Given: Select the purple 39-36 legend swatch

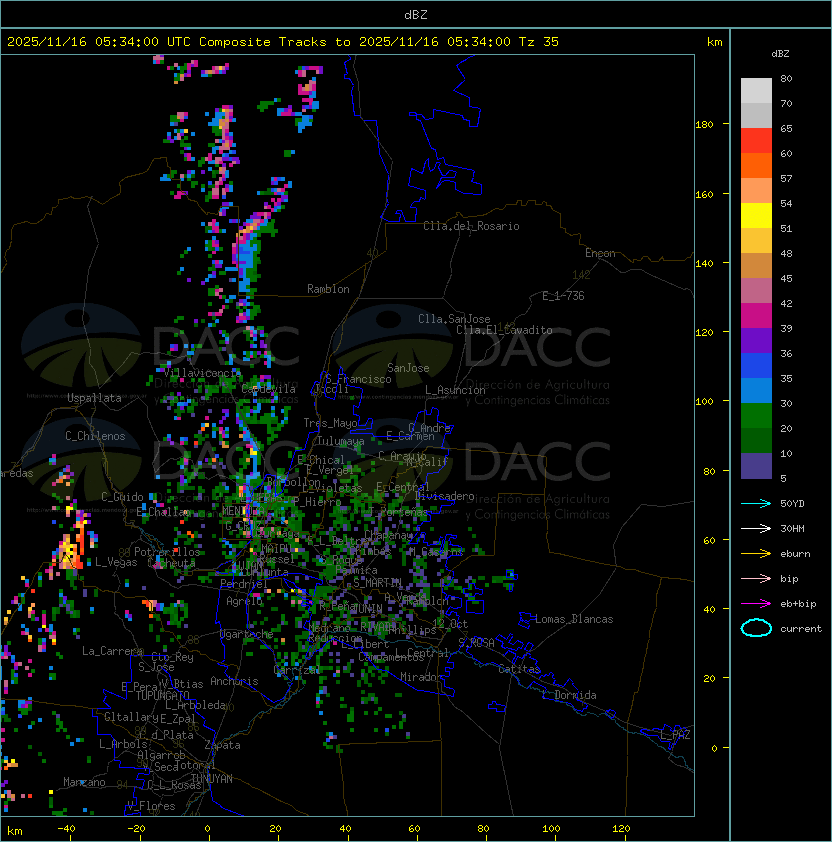Looking at the screenshot, I should tap(756, 340).
